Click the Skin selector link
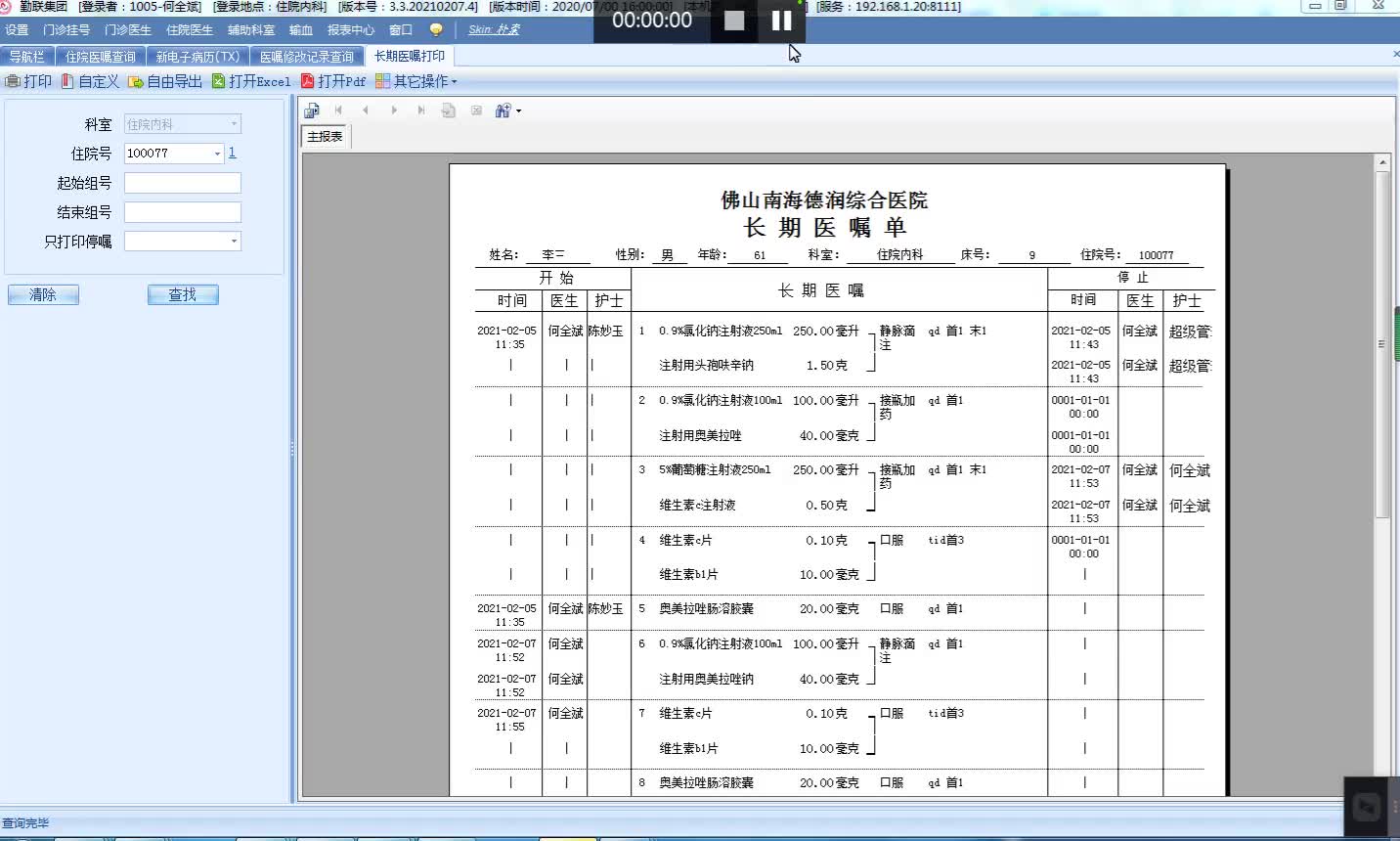1400x841 pixels. click(x=494, y=30)
